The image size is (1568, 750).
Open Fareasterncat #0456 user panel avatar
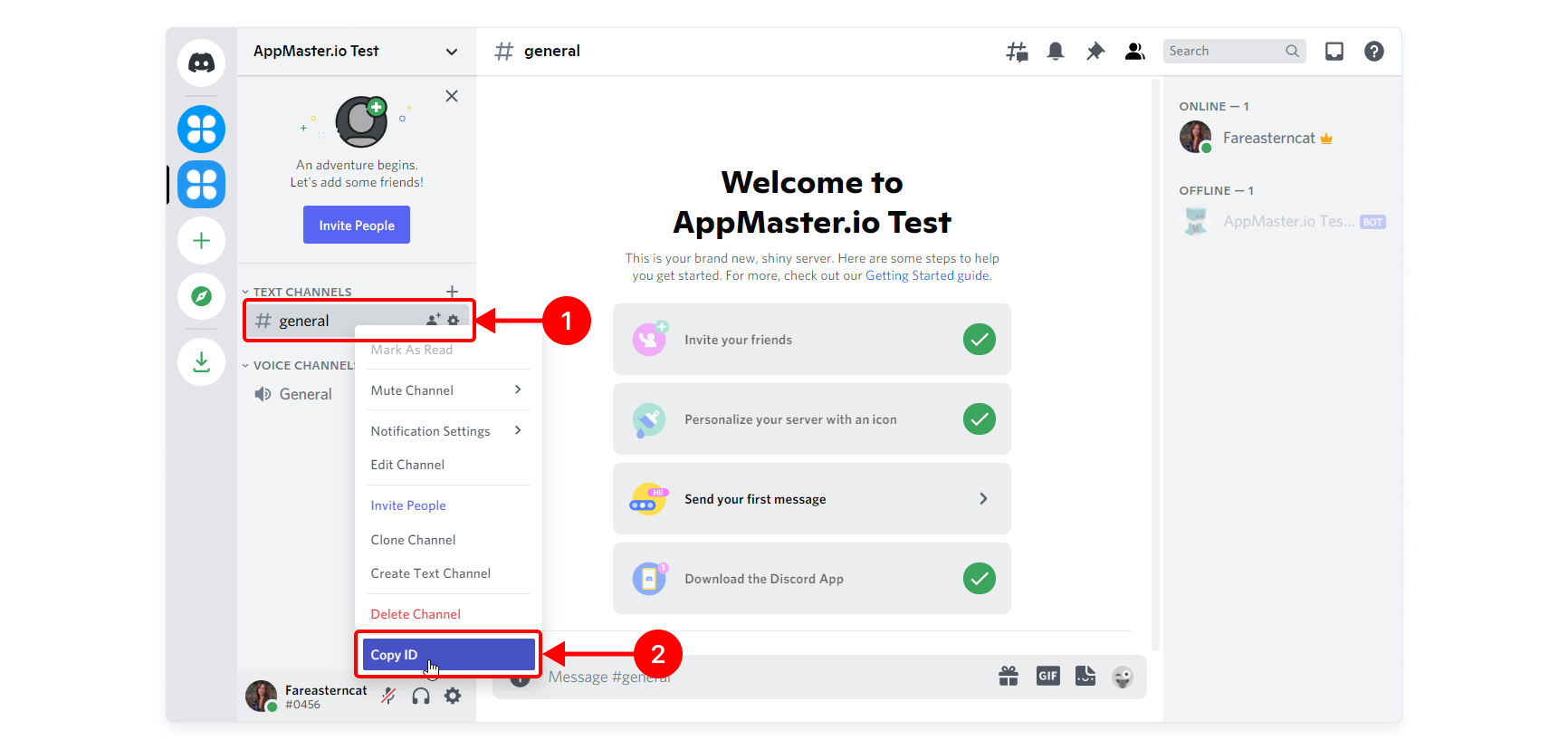[x=261, y=696]
